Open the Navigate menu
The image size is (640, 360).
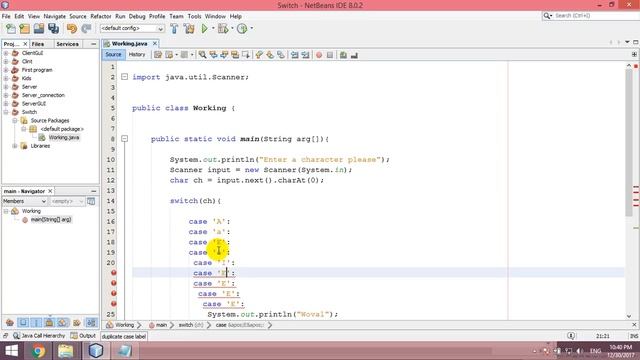pos(55,16)
